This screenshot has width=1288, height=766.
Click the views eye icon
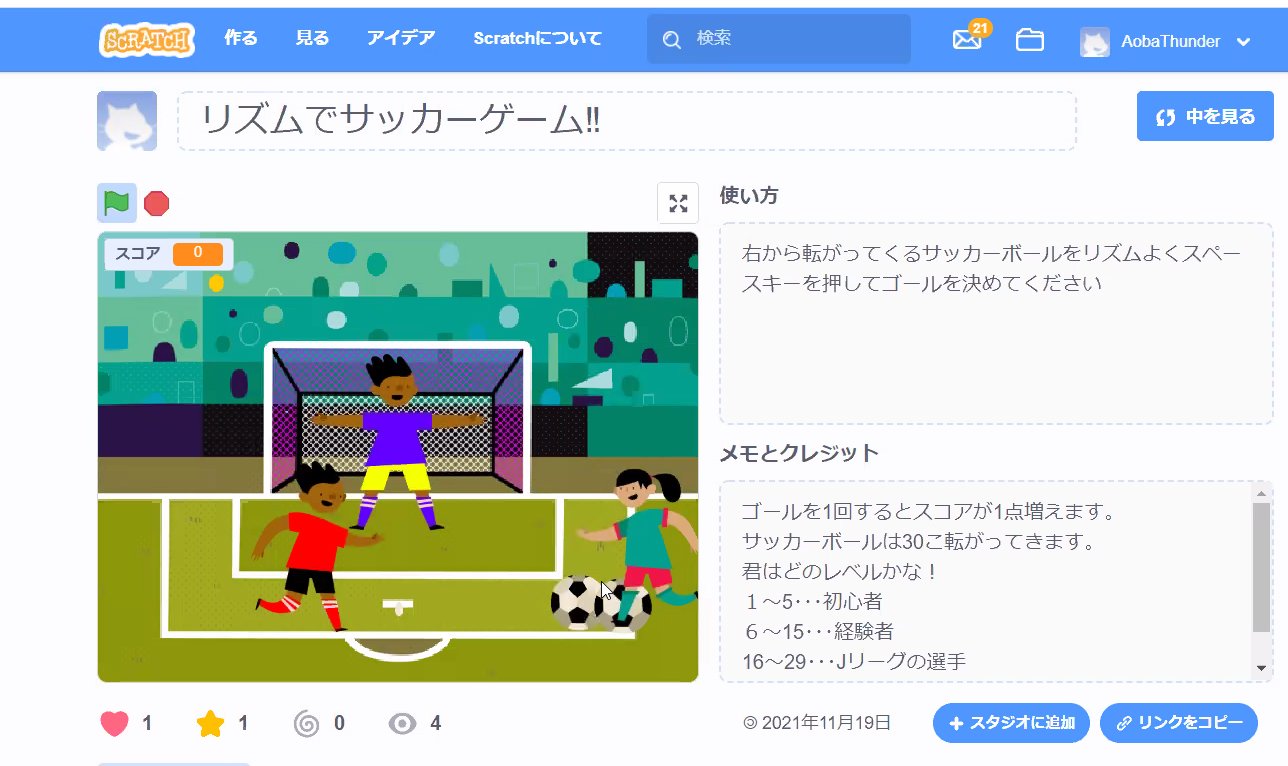coord(402,723)
